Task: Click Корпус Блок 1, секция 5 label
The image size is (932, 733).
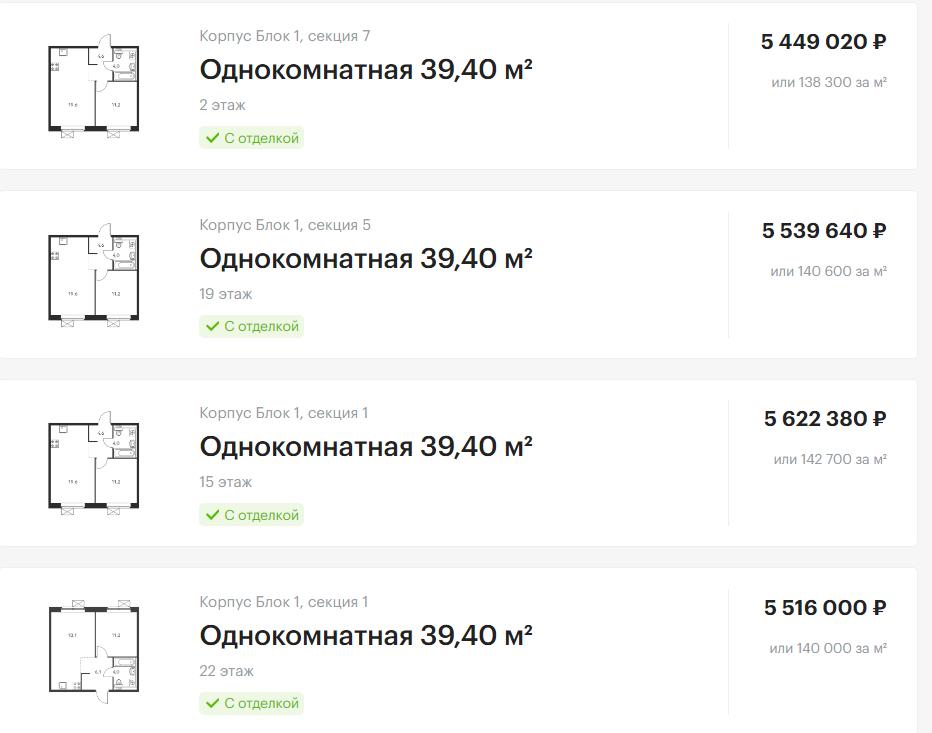Action: [x=285, y=225]
